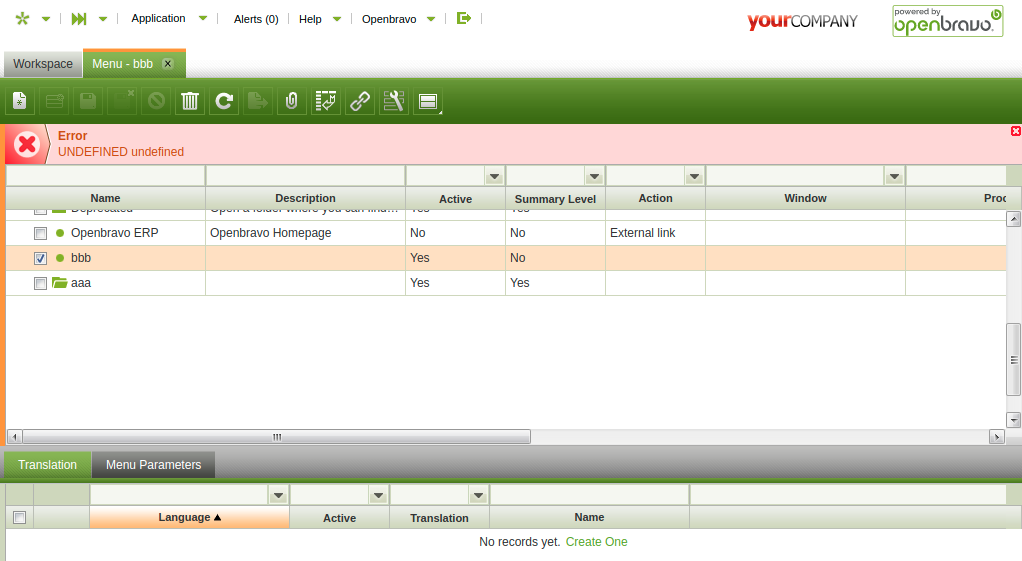This screenshot has height=561, width=1022.
Task: Click the scroll up arrow button
Action: [x=1014, y=219]
